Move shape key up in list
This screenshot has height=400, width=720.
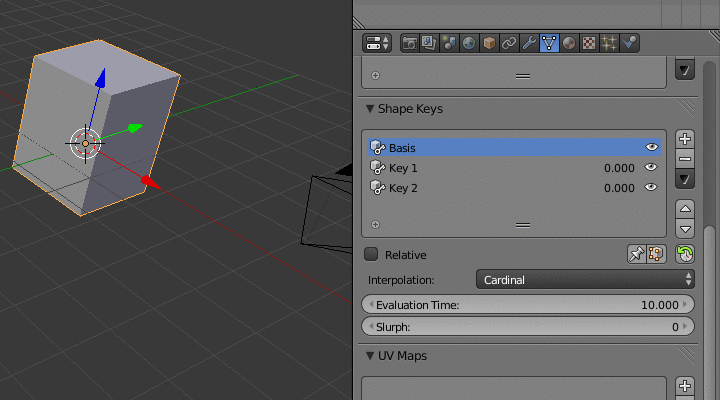click(x=685, y=209)
